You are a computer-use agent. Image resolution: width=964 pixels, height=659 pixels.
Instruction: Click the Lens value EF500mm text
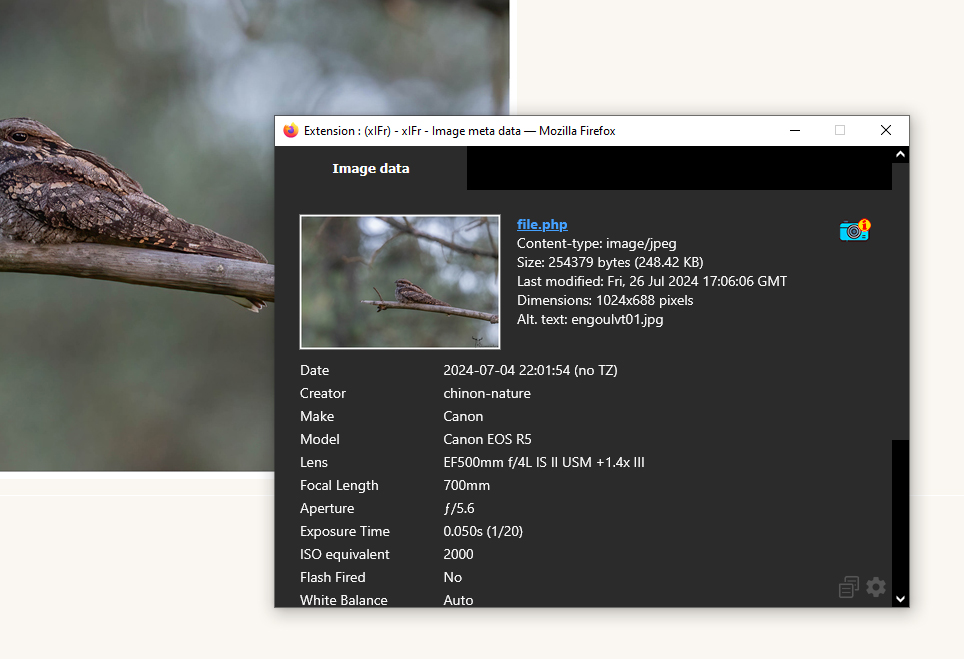544,463
